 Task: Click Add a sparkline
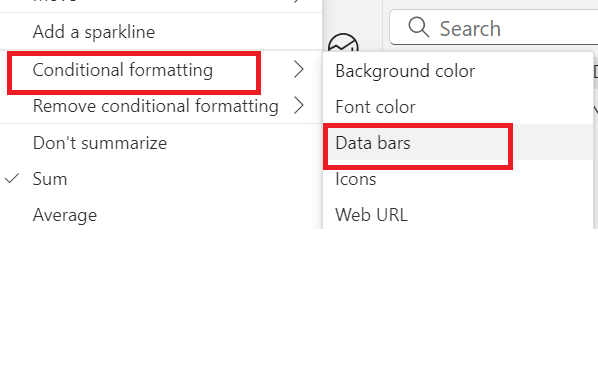pos(94,32)
